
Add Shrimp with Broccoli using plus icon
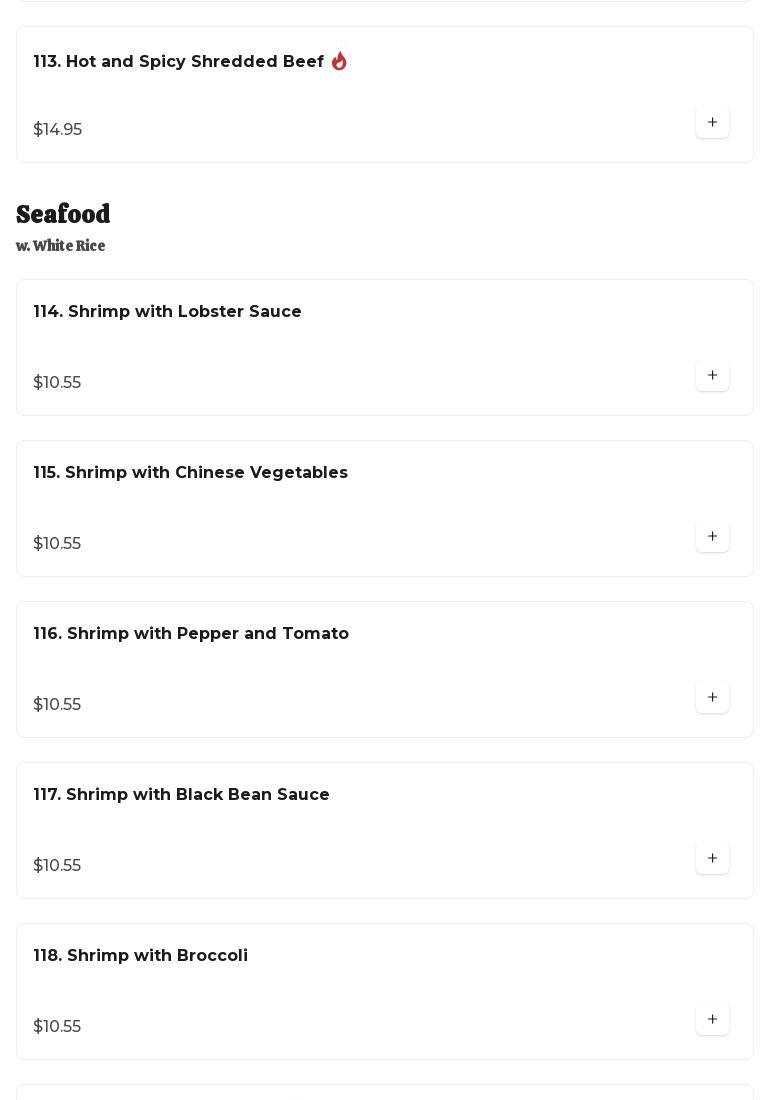click(x=712, y=1020)
